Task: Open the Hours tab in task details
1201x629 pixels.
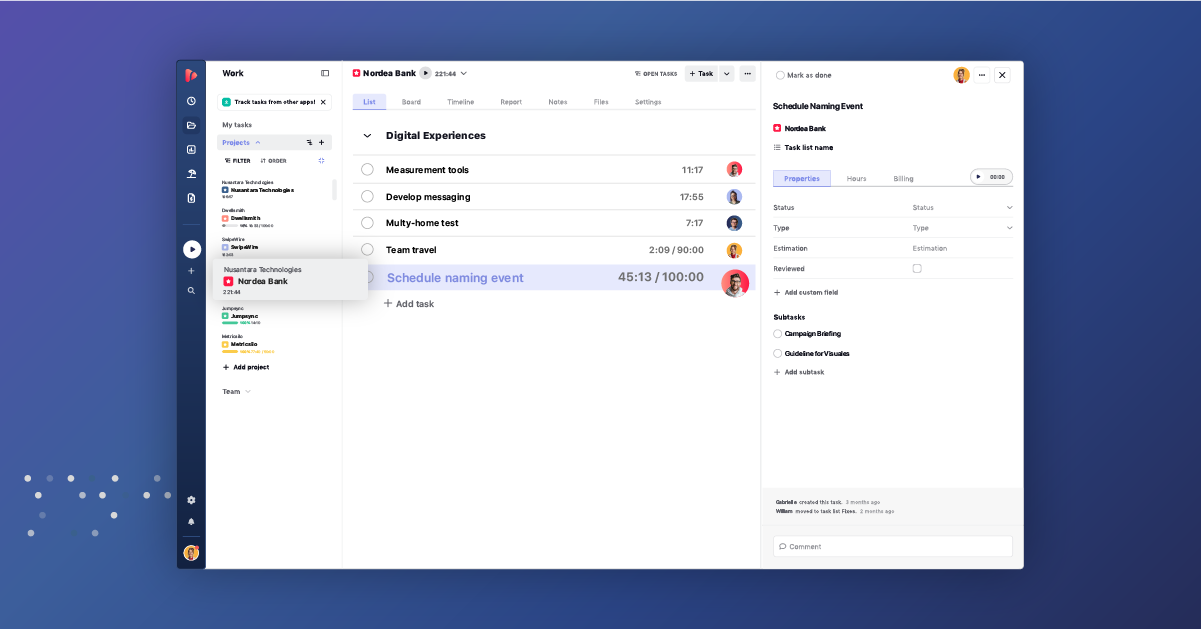Action: [856, 178]
